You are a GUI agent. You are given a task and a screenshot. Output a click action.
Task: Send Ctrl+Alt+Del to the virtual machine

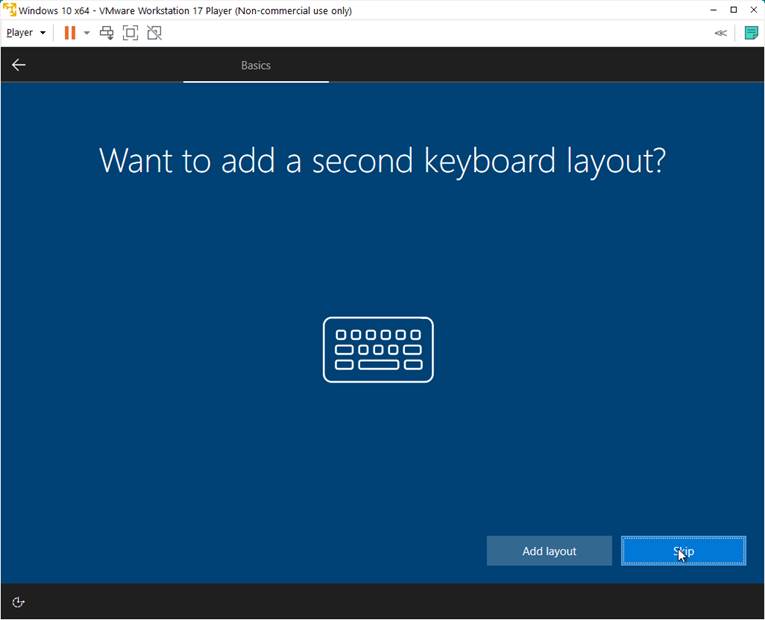click(x=107, y=33)
